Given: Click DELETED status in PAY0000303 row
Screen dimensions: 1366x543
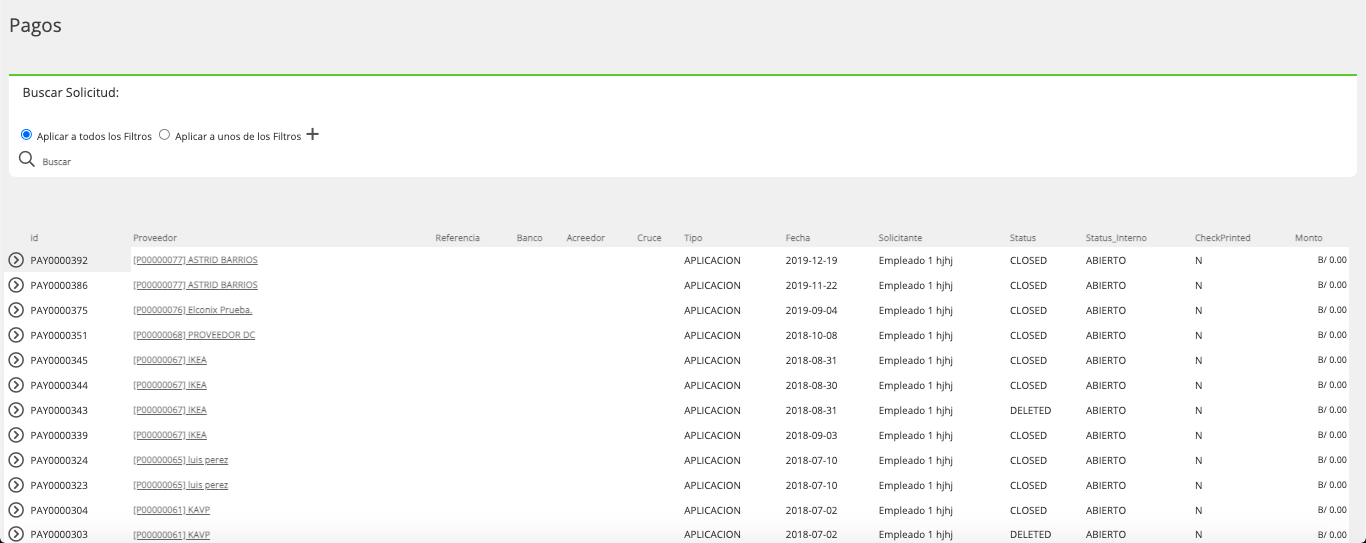Looking at the screenshot, I should [1031, 535].
